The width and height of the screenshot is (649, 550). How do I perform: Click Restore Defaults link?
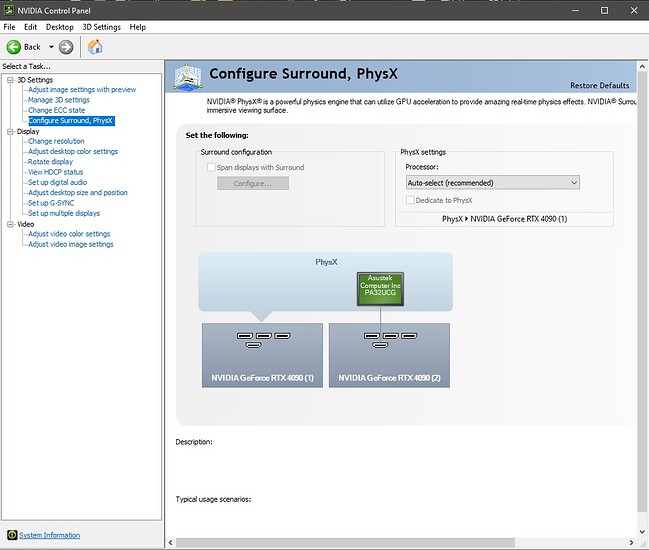[599, 86]
